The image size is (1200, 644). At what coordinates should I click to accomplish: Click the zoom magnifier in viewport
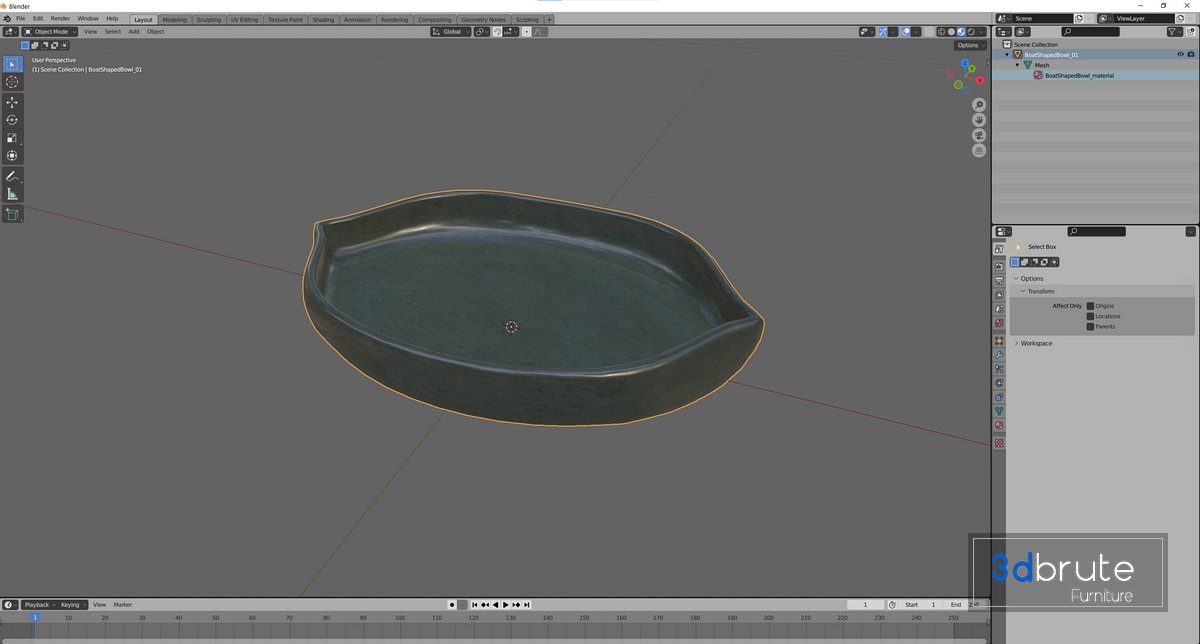tap(979, 105)
